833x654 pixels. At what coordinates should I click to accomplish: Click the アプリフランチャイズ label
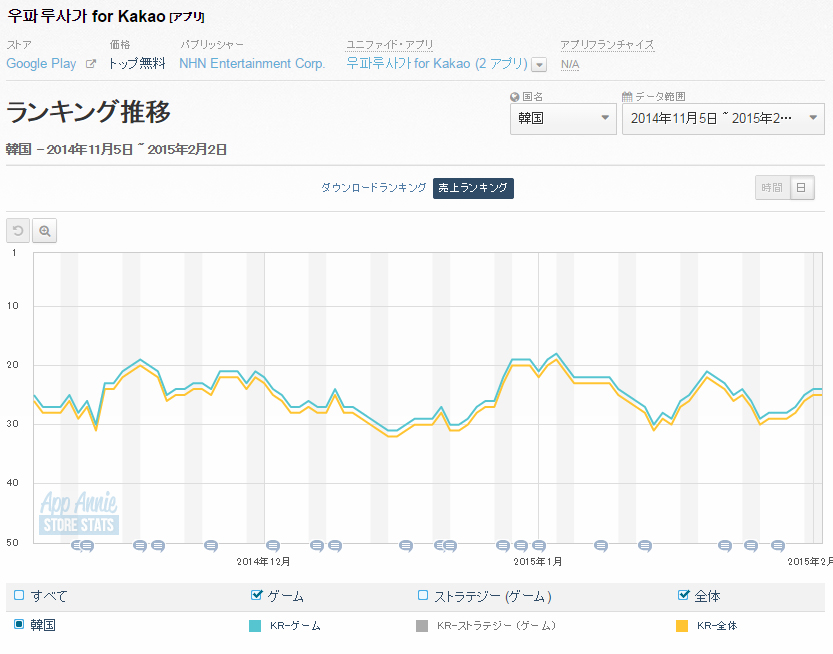click(x=607, y=45)
